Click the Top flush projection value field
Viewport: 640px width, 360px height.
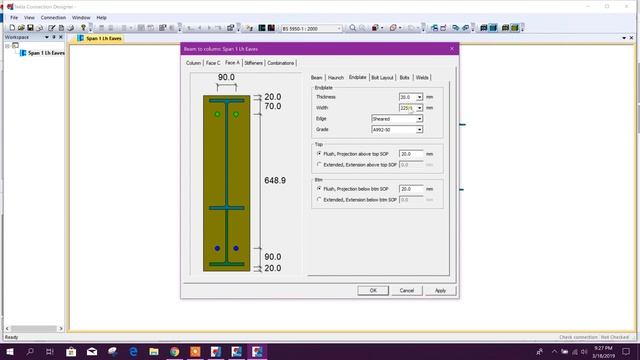[x=411, y=154]
